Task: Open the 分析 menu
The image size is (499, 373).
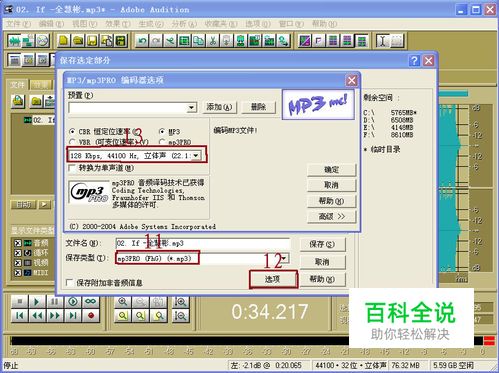Action: (184, 24)
